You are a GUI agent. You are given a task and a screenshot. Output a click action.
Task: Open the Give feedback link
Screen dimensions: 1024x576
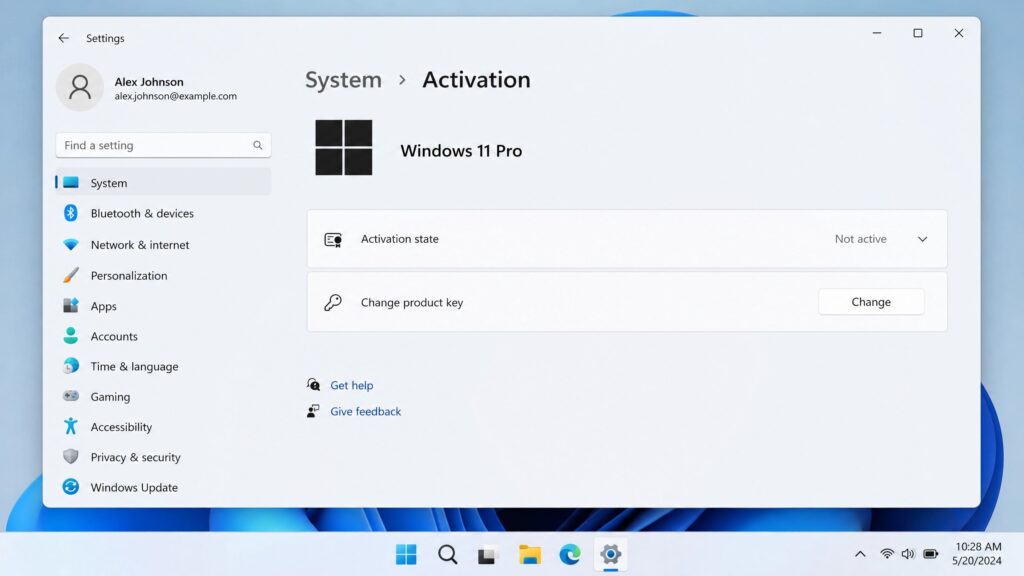point(366,411)
